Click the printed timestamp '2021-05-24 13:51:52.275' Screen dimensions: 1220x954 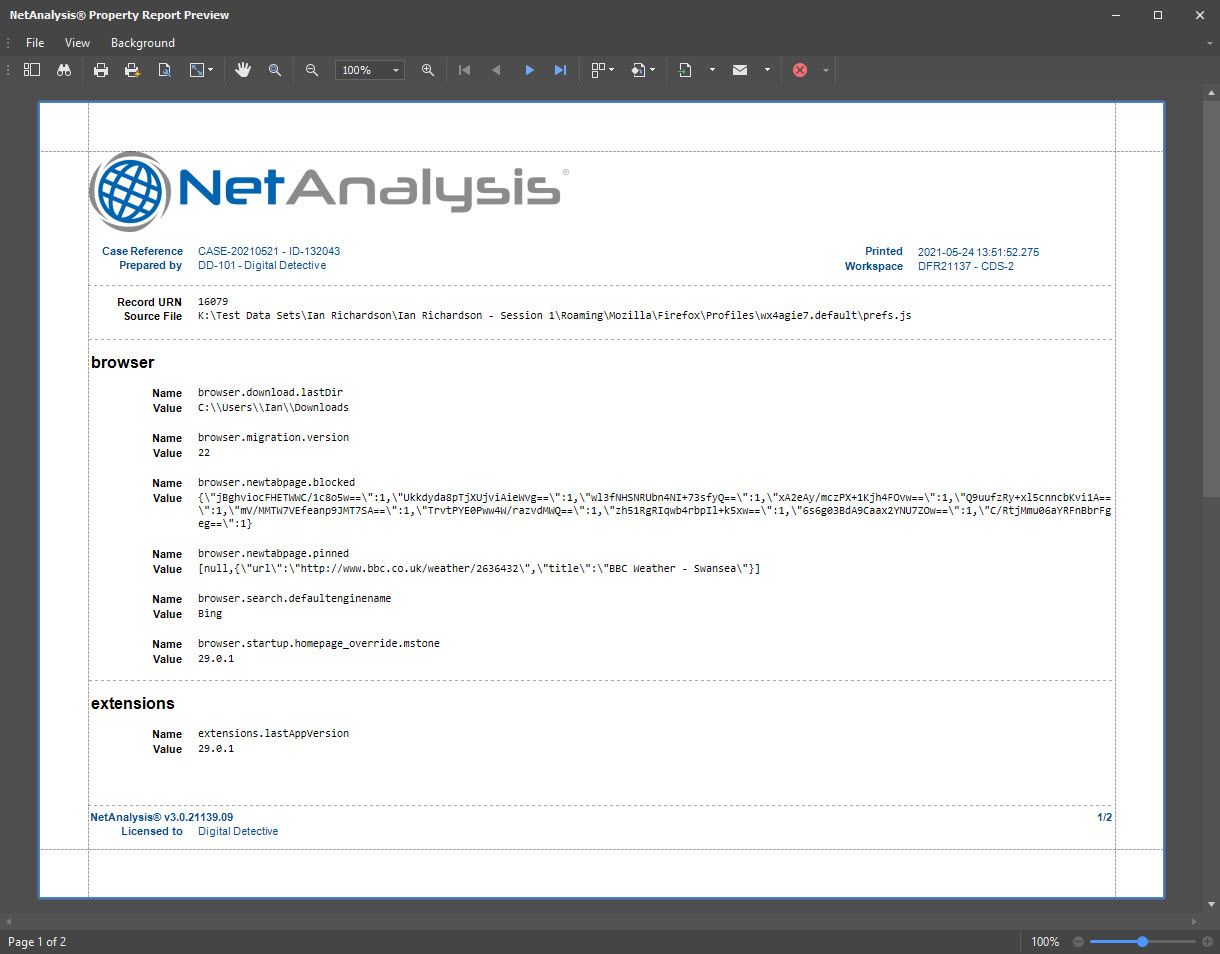tap(978, 252)
